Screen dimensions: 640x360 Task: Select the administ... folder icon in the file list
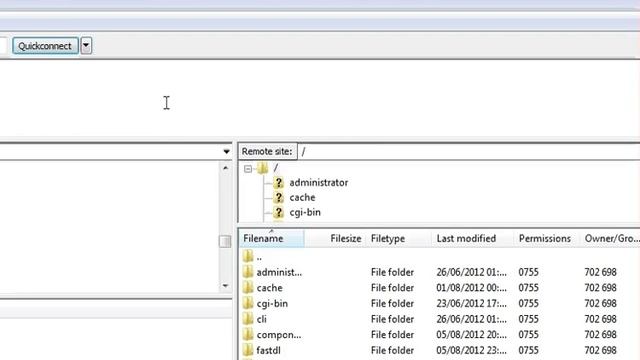(x=248, y=272)
